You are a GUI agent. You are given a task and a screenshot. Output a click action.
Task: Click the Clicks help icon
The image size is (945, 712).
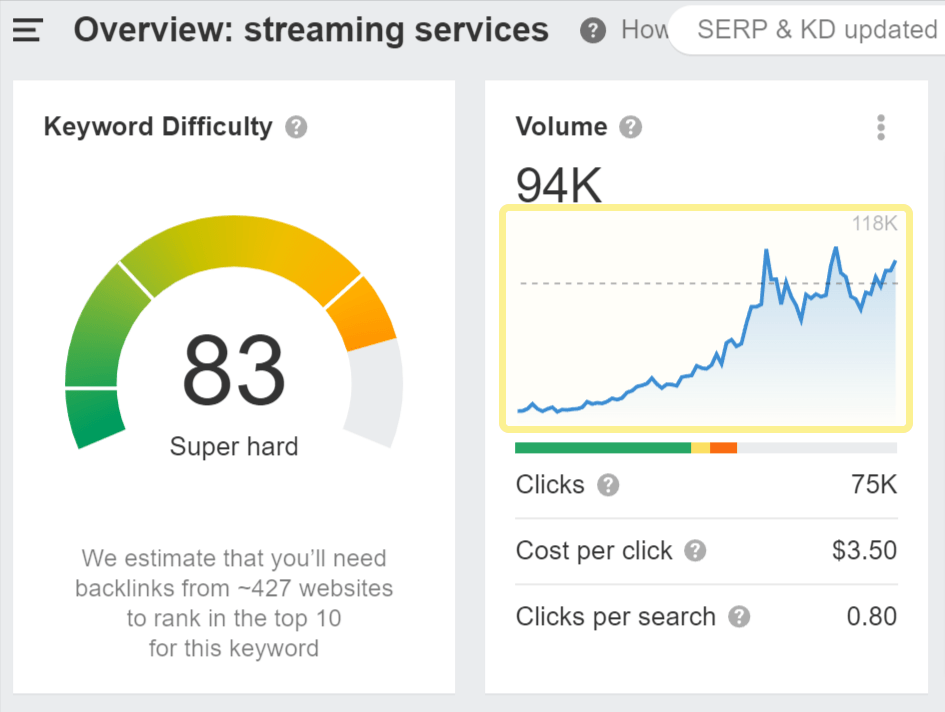(608, 485)
